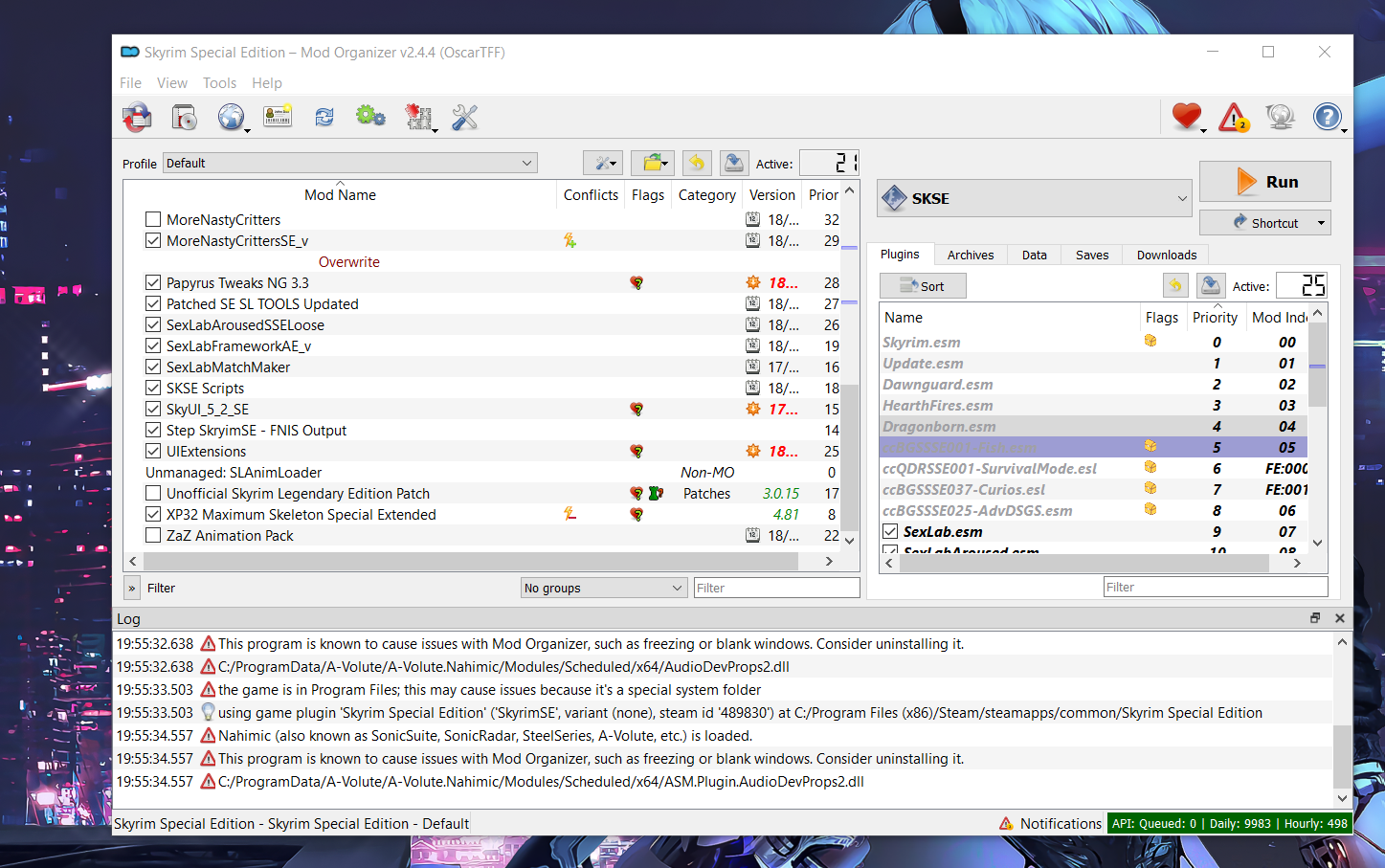The image size is (1385, 868).
Task: Float the Log panel
Action: click(x=1315, y=618)
